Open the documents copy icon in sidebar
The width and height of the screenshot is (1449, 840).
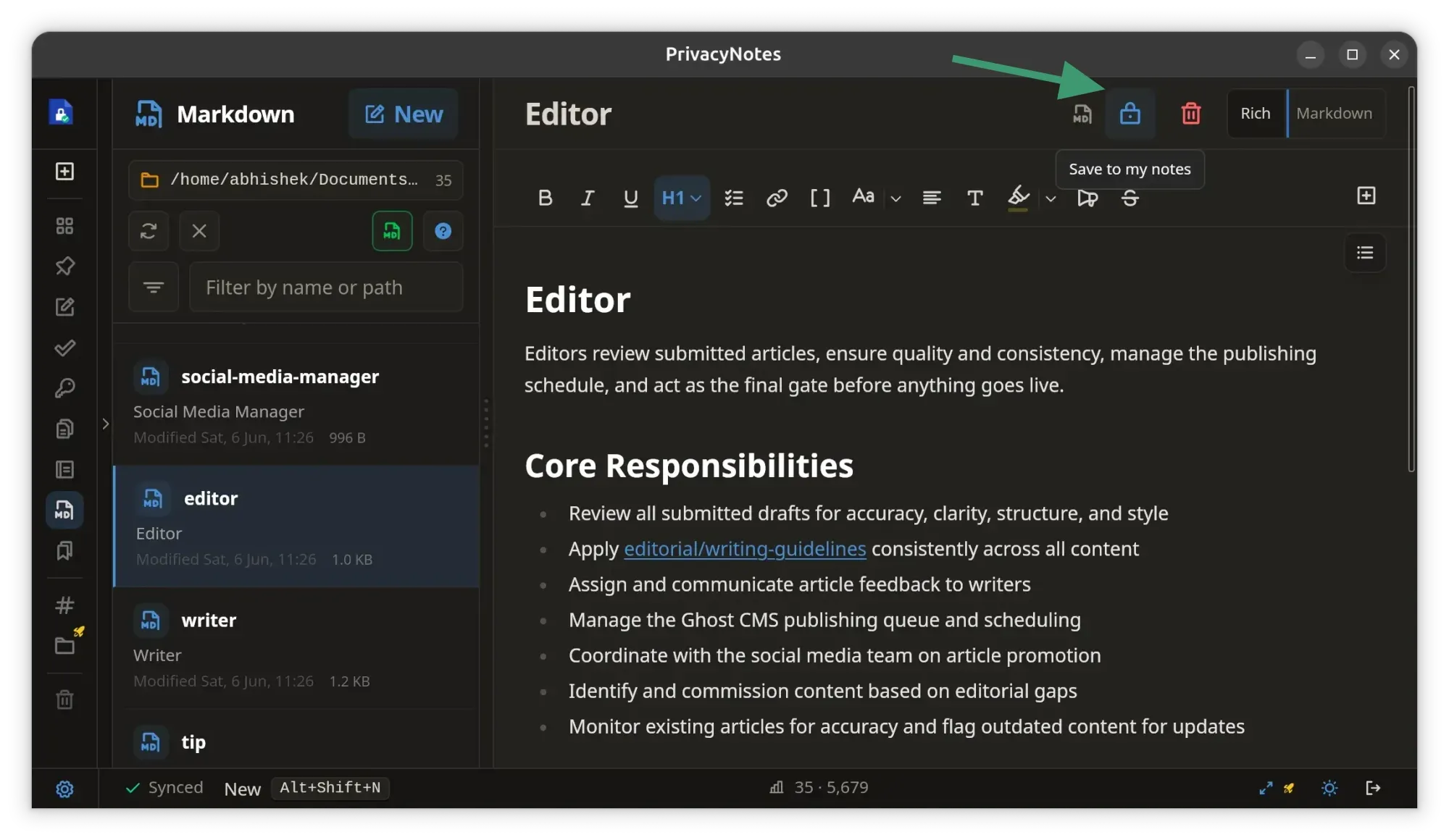coord(64,429)
